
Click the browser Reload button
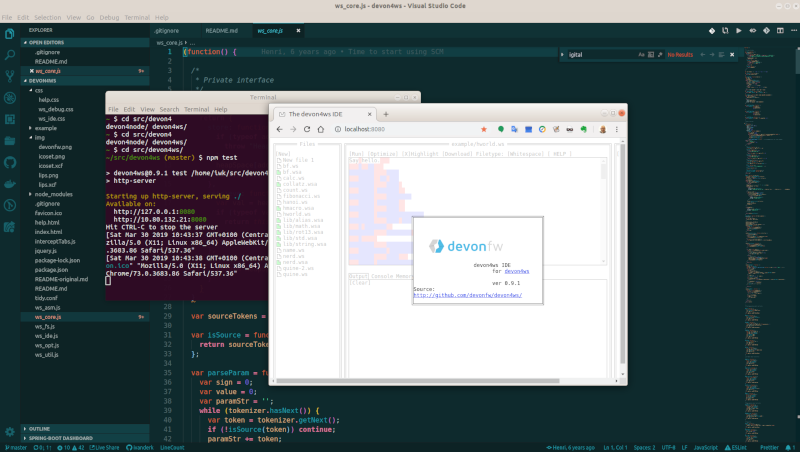click(x=307, y=130)
